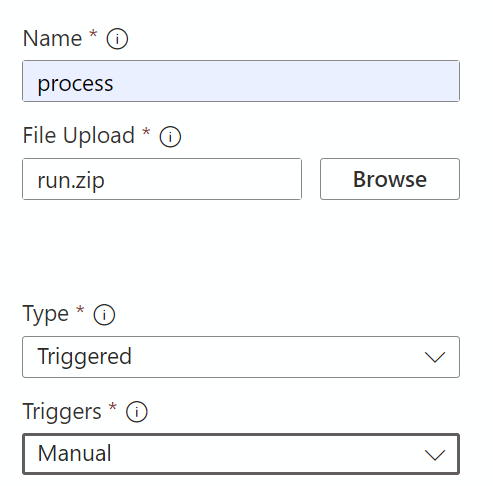Place cursor after the word 'process'

point(114,83)
